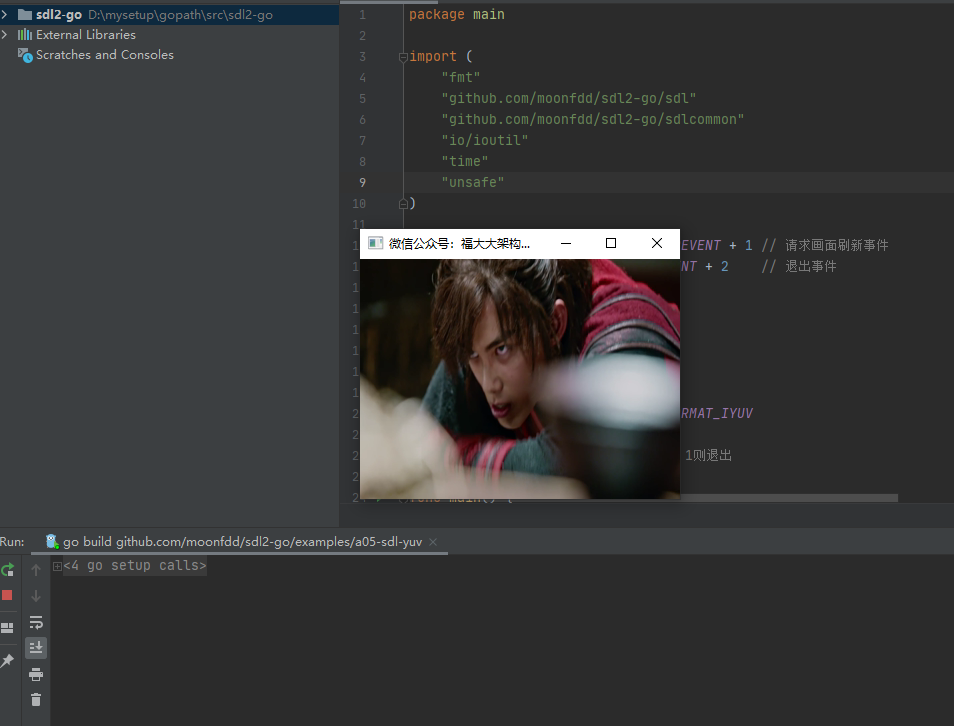Click the 'Run:' panel label
The height and width of the screenshot is (726, 954).
click(x=12, y=542)
